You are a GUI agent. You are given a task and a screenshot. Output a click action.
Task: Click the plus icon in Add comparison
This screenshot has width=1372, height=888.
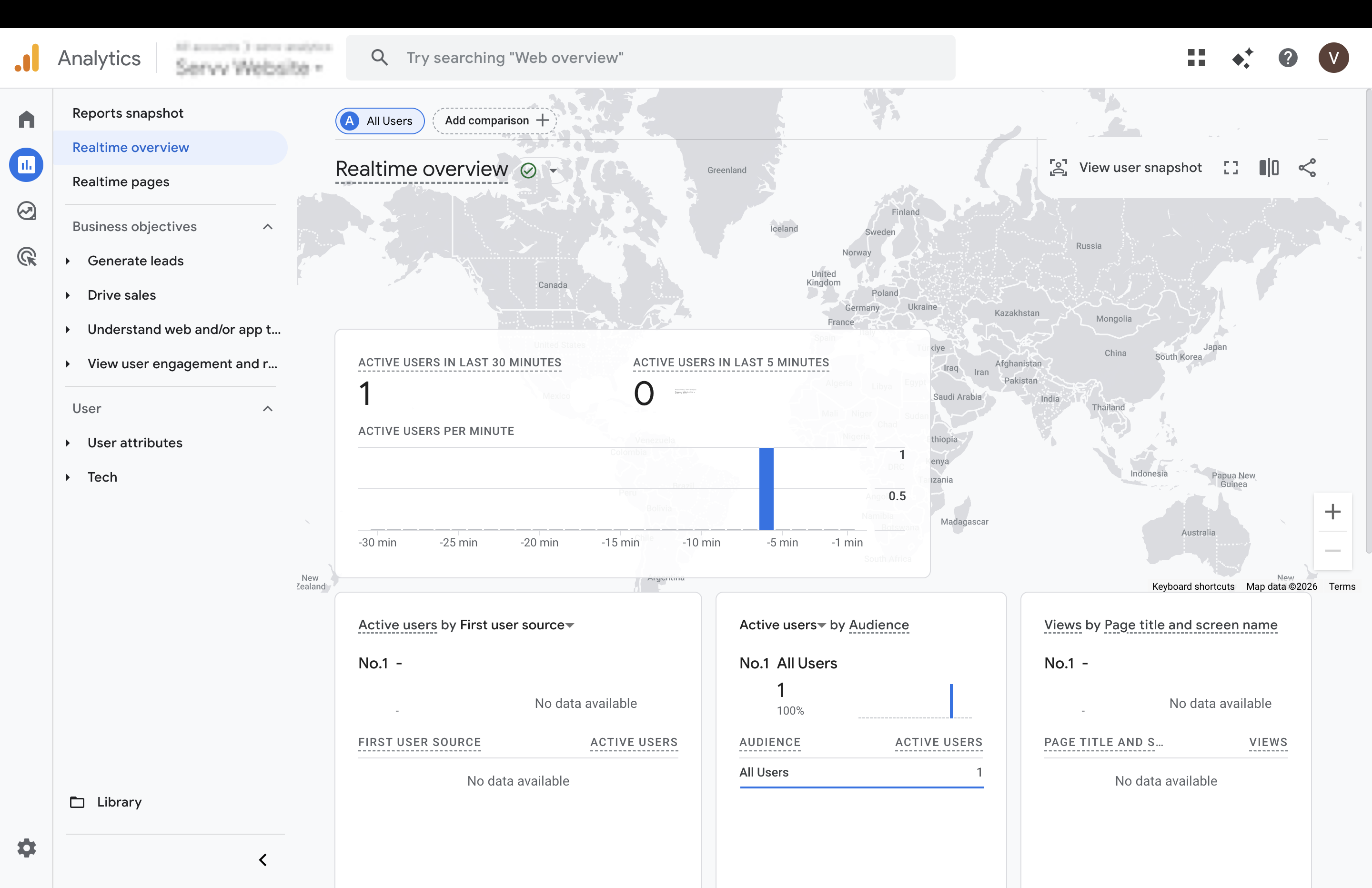[543, 121]
